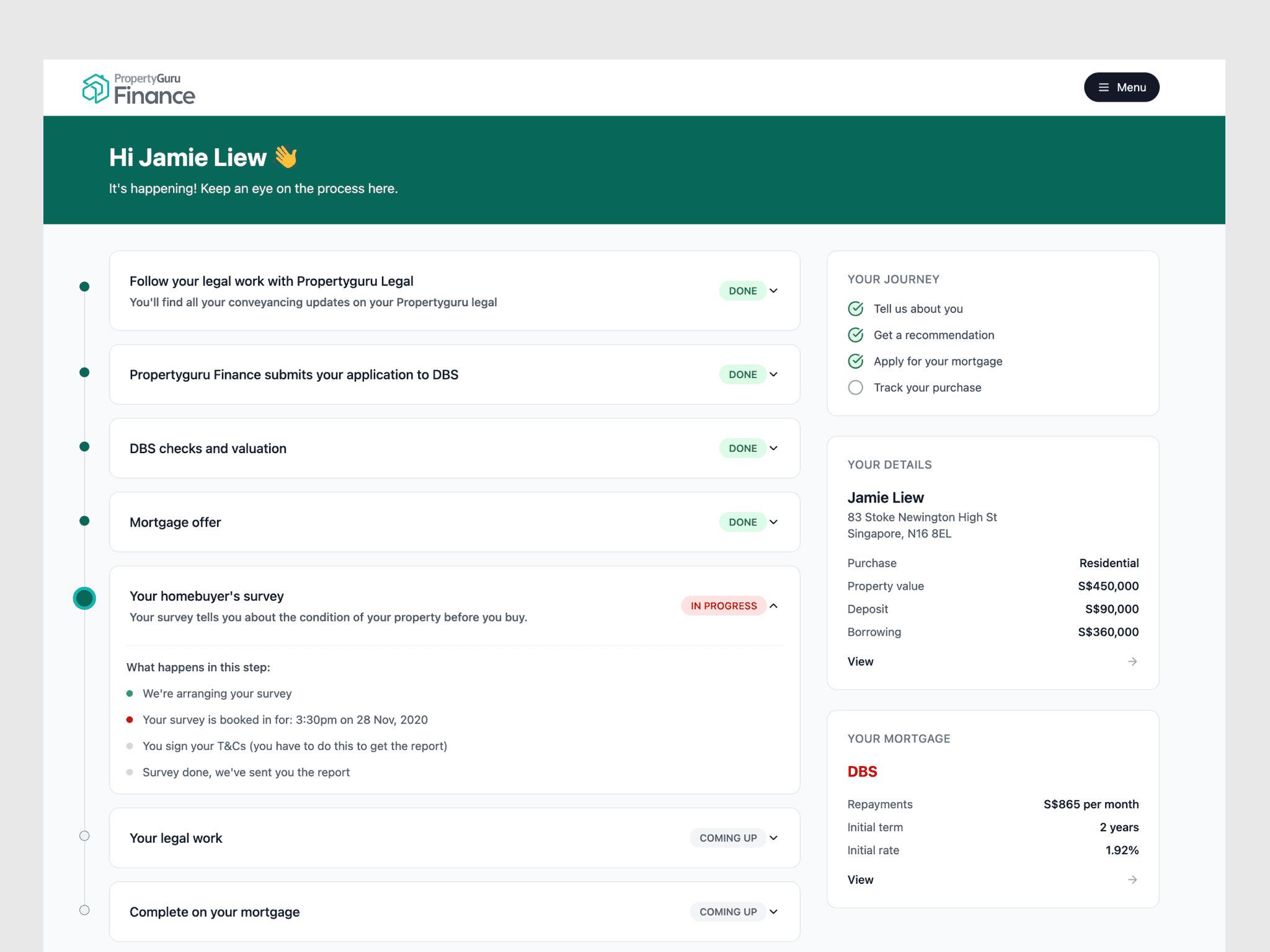Click the check icon beside Get a recommendation
The width and height of the screenshot is (1270, 952).
pos(856,335)
